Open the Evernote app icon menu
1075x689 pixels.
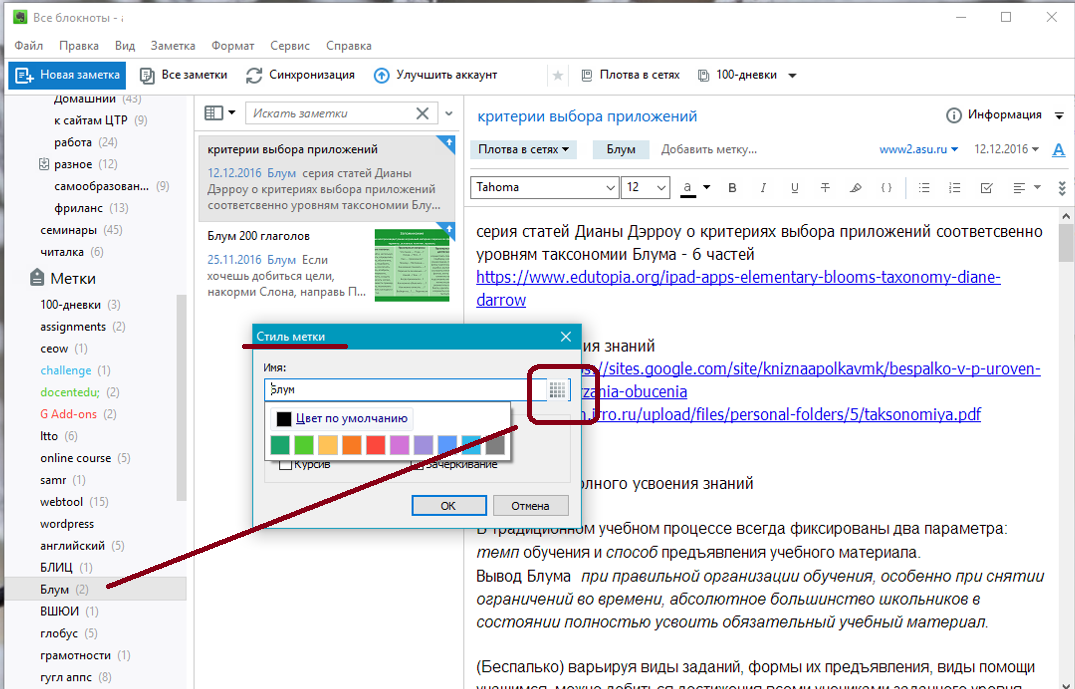(x=20, y=17)
